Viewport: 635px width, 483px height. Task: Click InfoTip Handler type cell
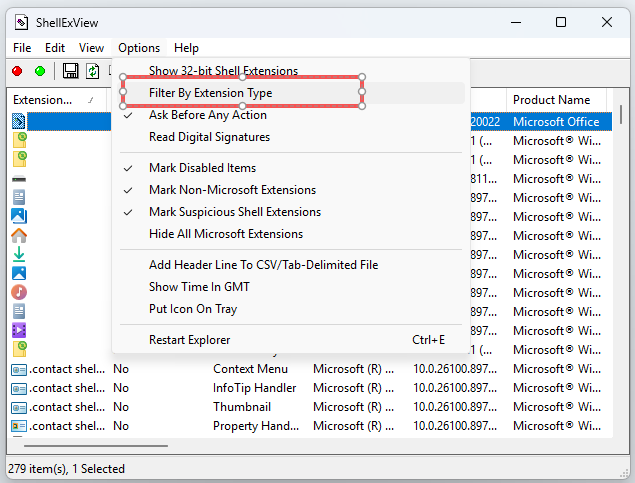pos(254,388)
